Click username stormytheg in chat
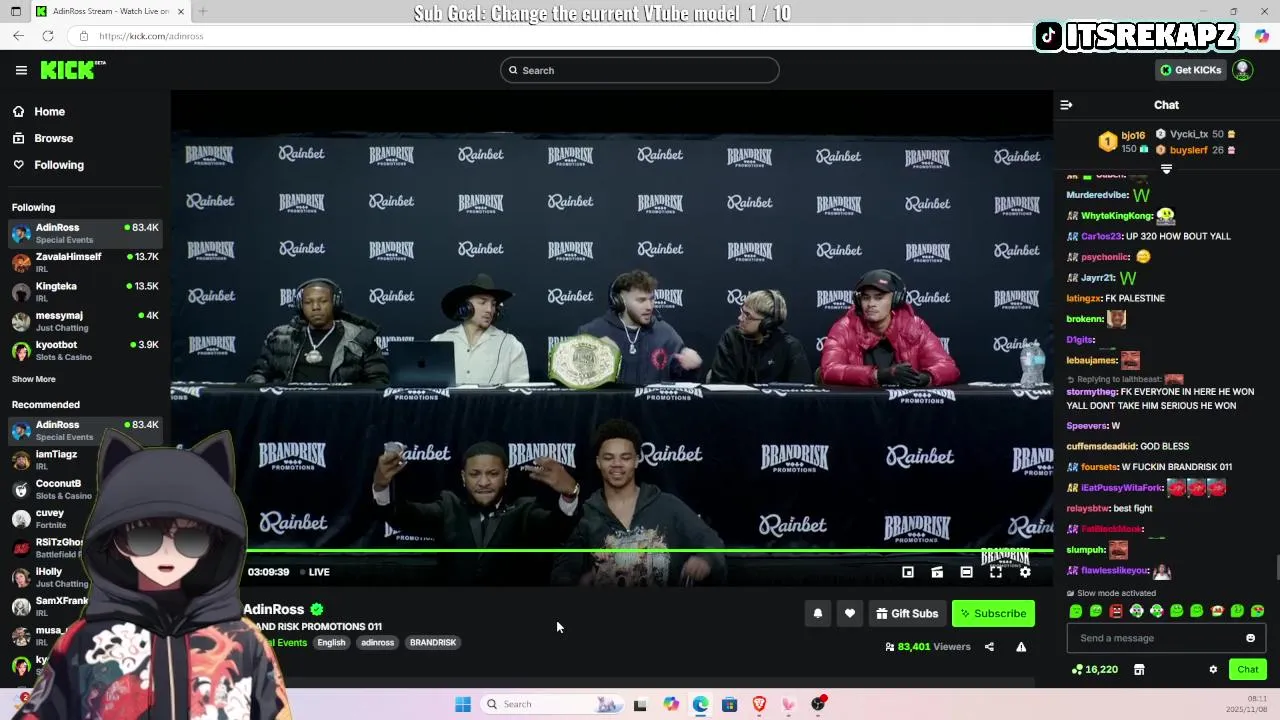Viewport: 1280px width, 720px height. [1088, 392]
